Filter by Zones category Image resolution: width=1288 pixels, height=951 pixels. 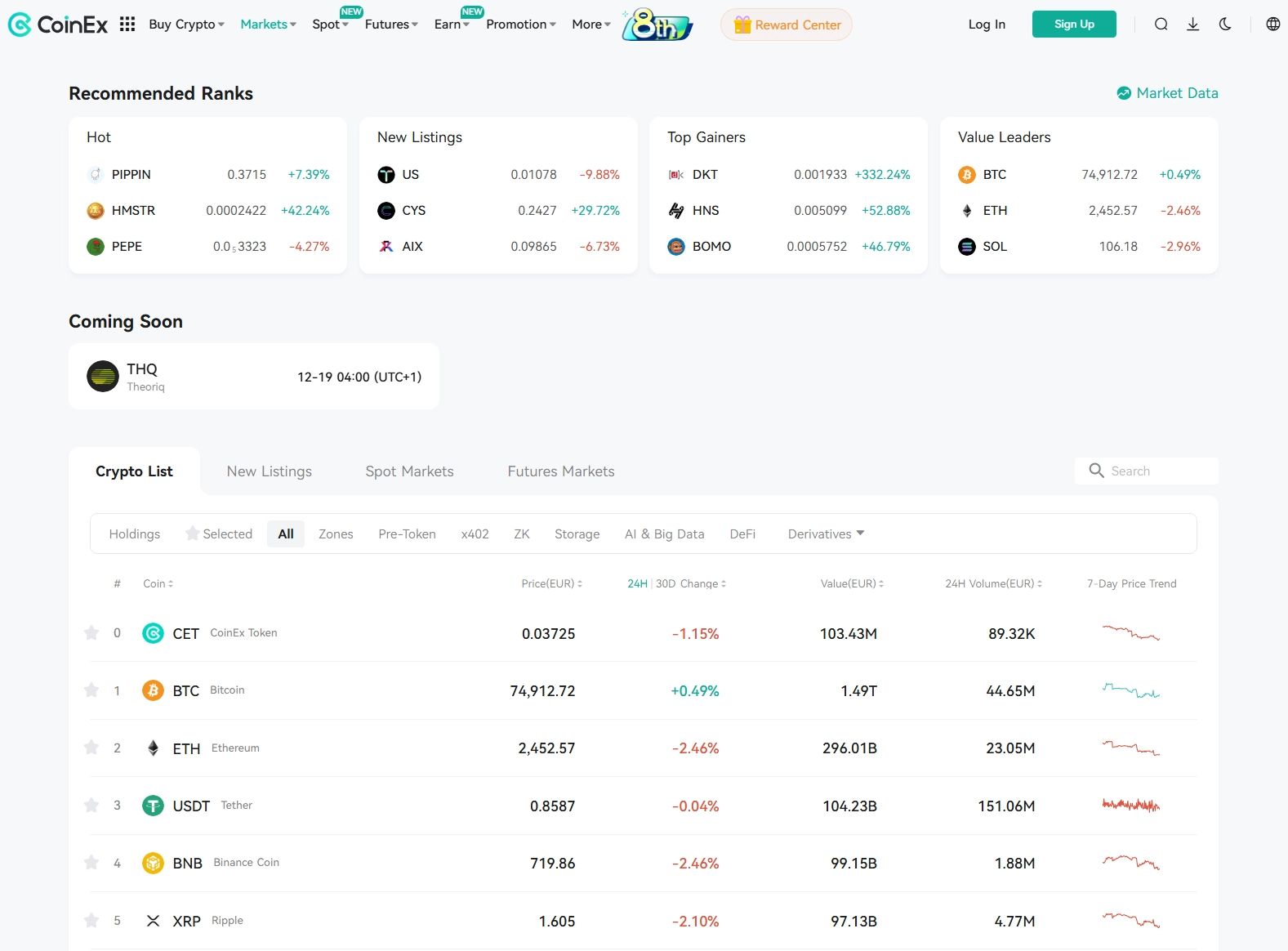click(x=336, y=534)
